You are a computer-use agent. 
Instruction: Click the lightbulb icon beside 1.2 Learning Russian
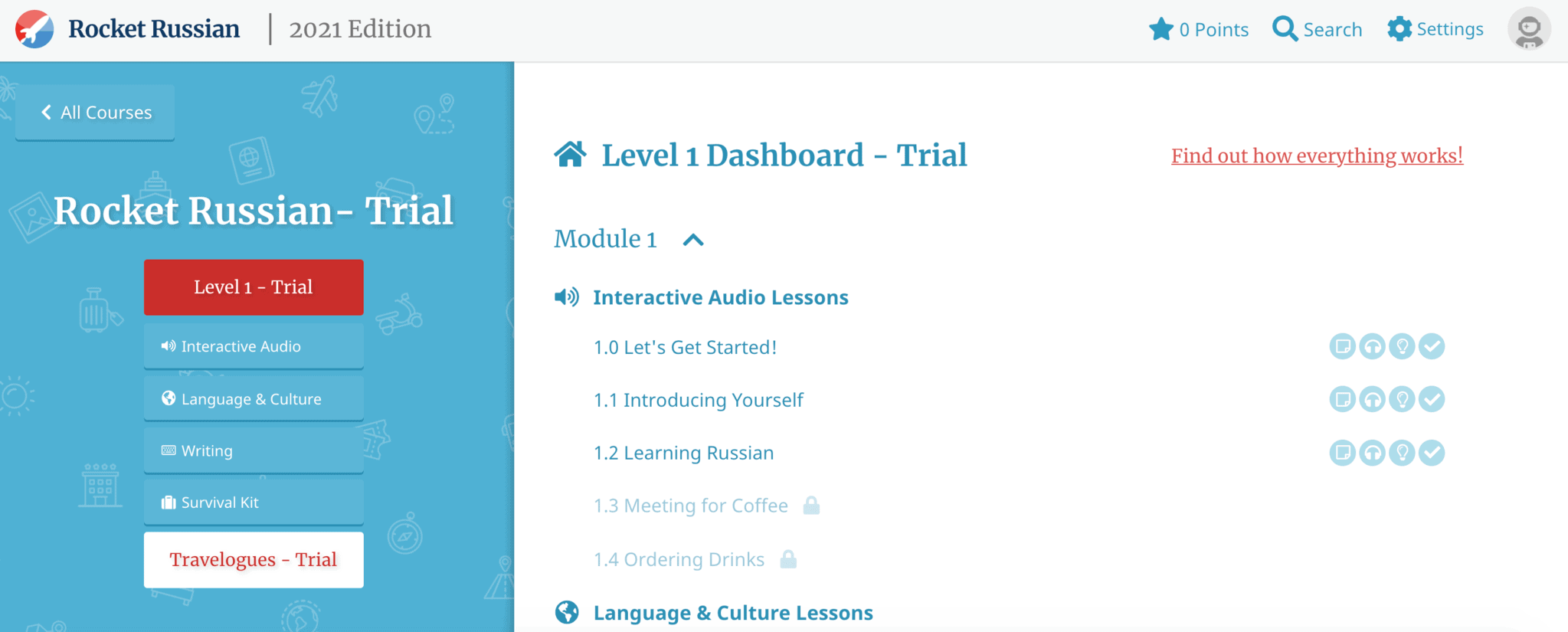(1403, 452)
